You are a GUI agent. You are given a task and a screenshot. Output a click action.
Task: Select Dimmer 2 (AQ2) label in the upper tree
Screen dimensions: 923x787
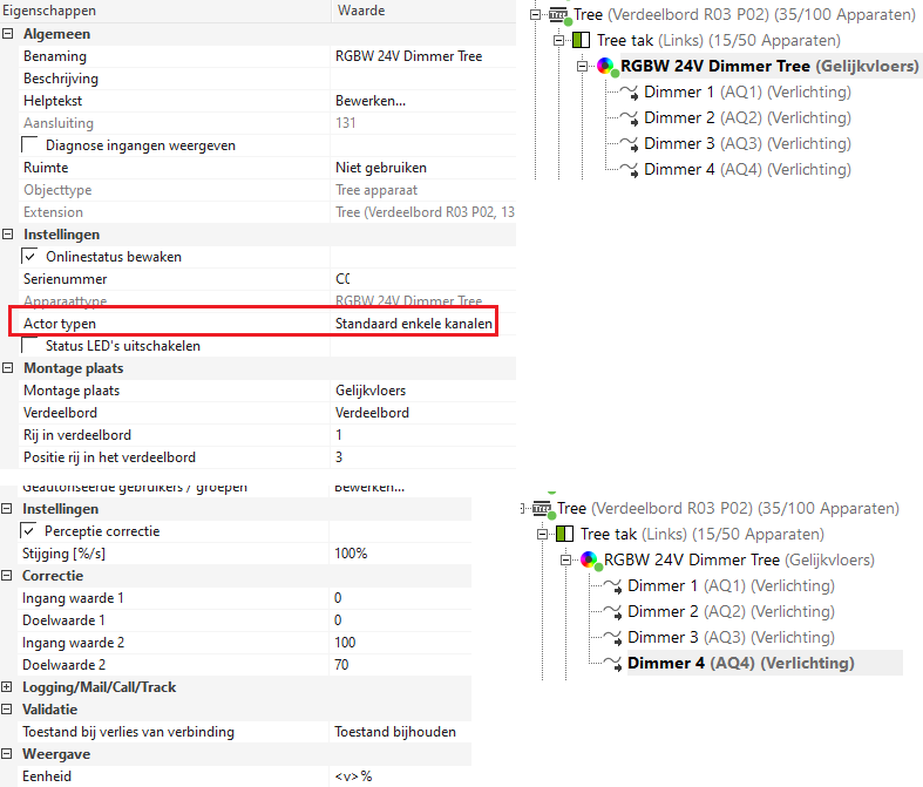748,118
